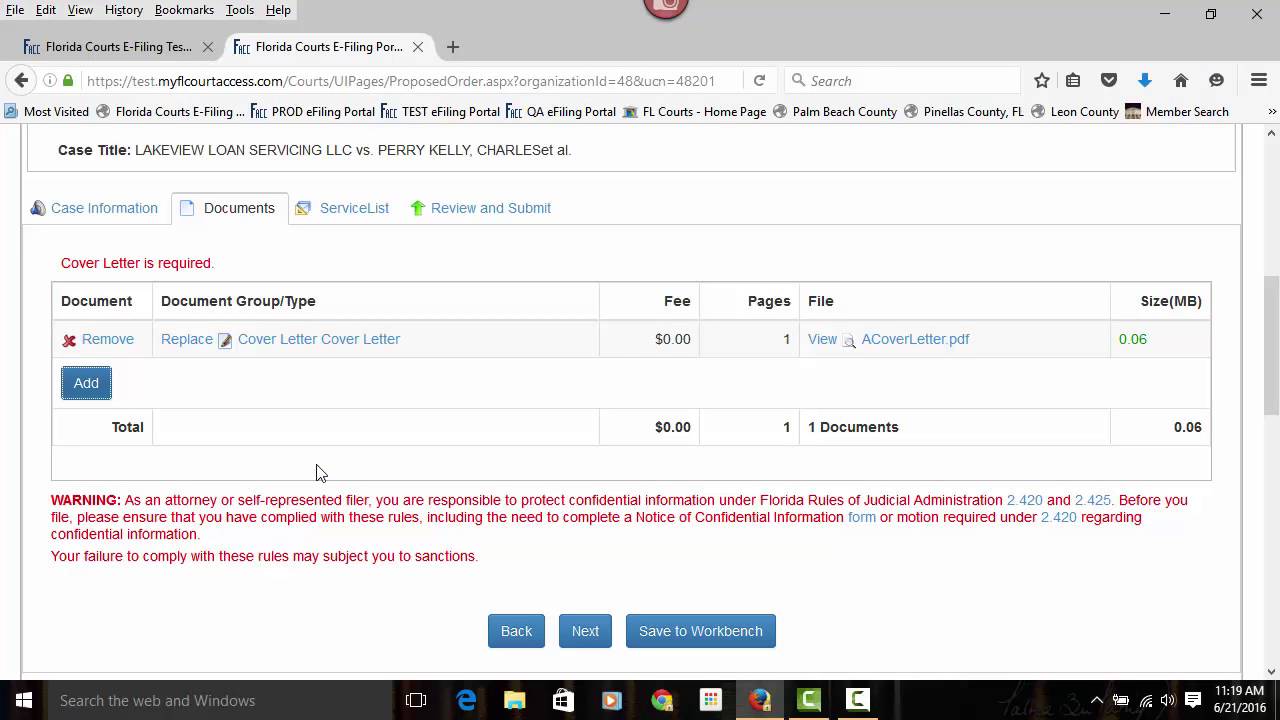Click Save to Workbench button
This screenshot has height=720, width=1280.
pos(700,631)
